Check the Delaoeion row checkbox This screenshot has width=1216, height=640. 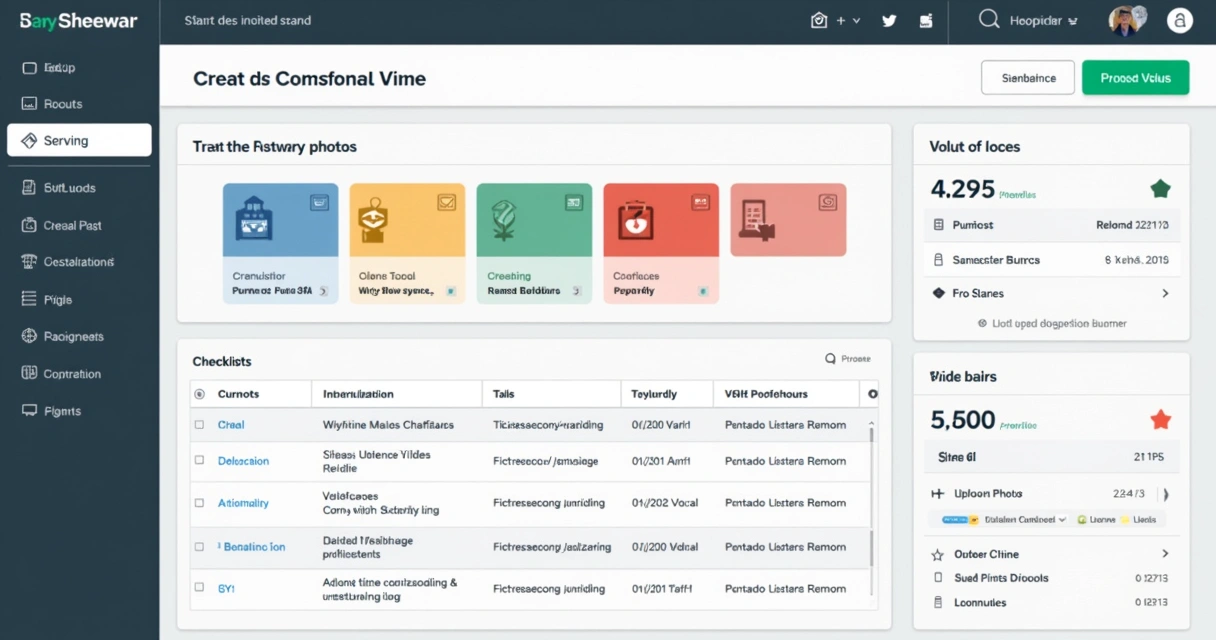(199, 461)
